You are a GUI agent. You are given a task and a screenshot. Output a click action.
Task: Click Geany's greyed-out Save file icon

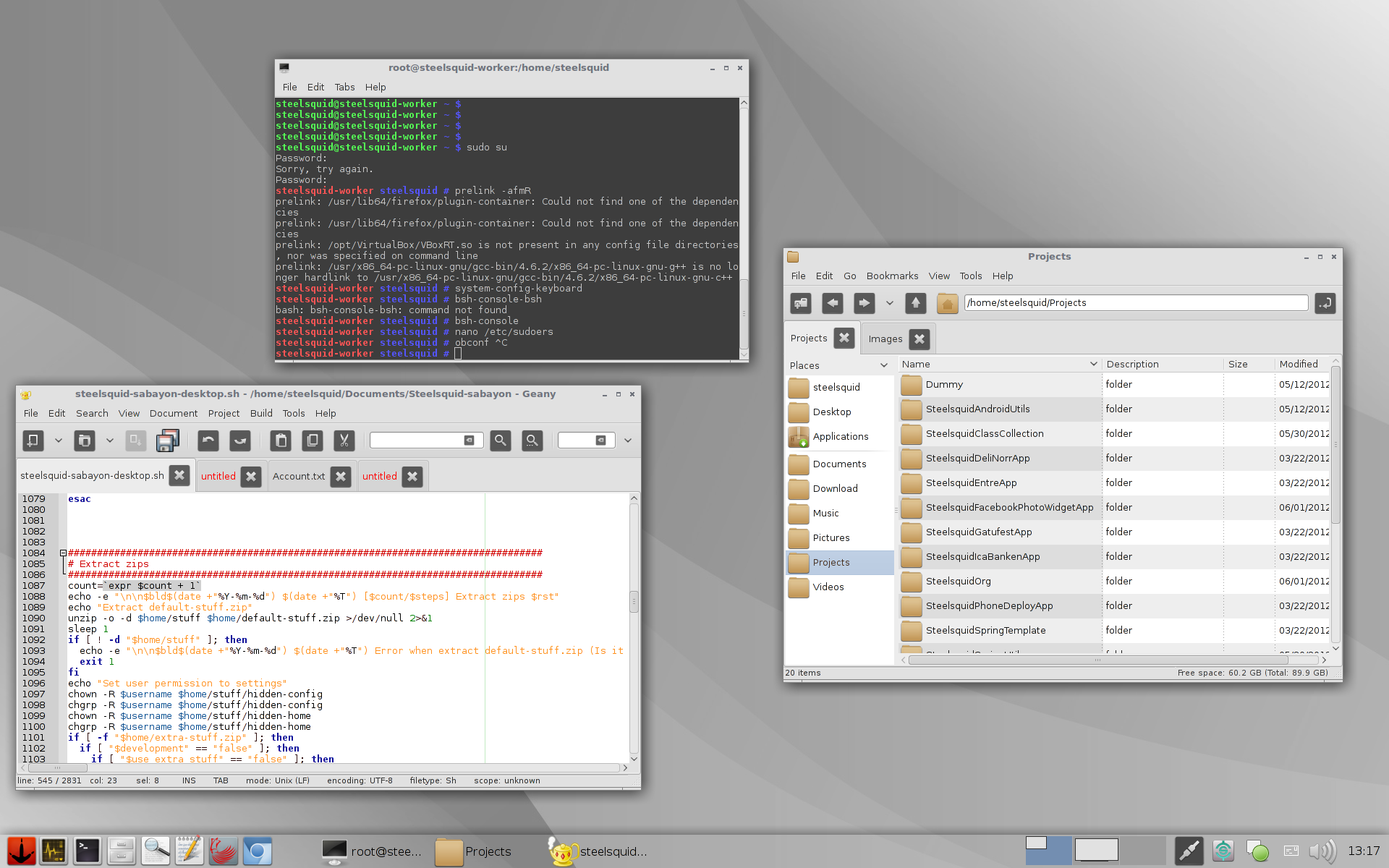coord(136,440)
